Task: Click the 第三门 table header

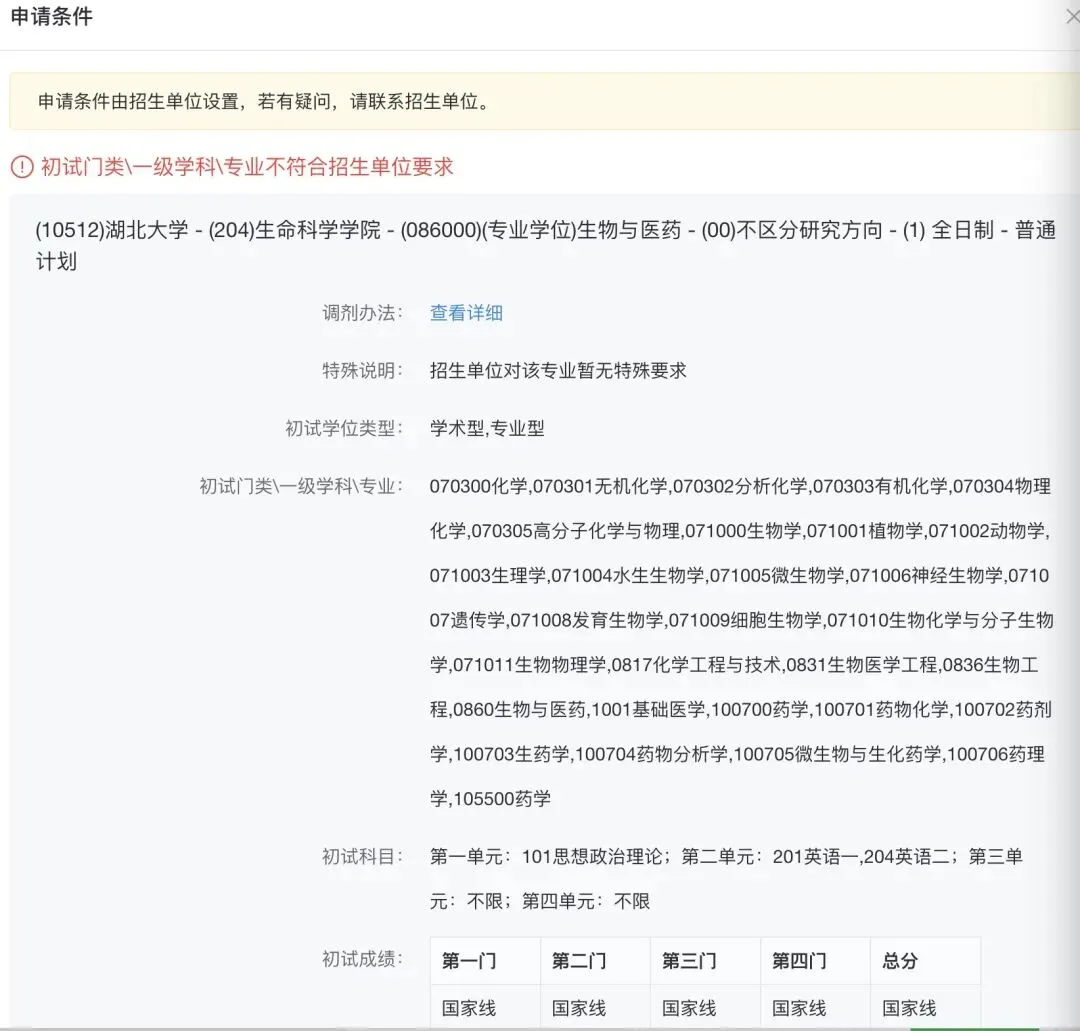Action: [x=706, y=961]
